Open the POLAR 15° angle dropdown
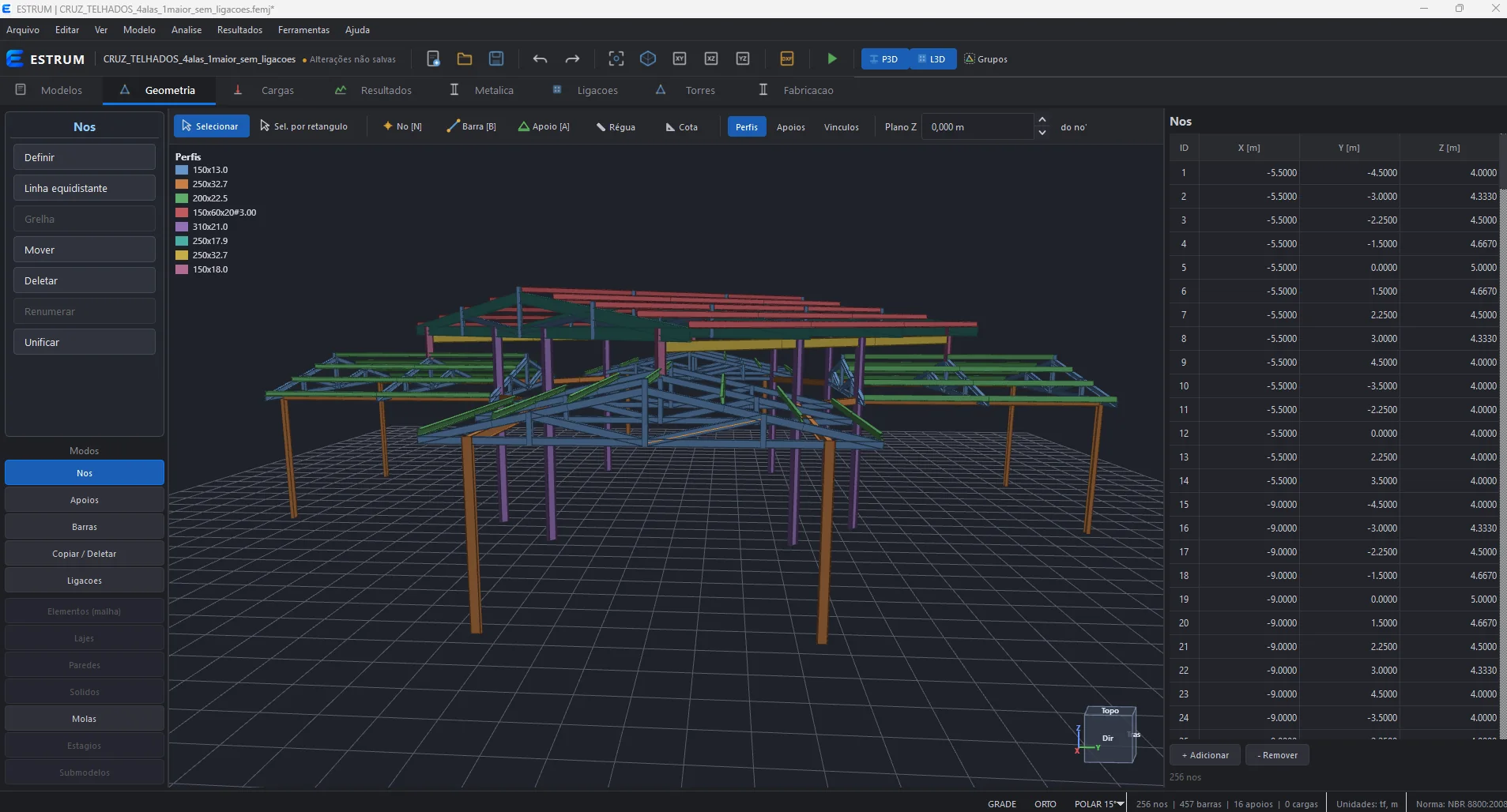1507x812 pixels. pos(1099,804)
